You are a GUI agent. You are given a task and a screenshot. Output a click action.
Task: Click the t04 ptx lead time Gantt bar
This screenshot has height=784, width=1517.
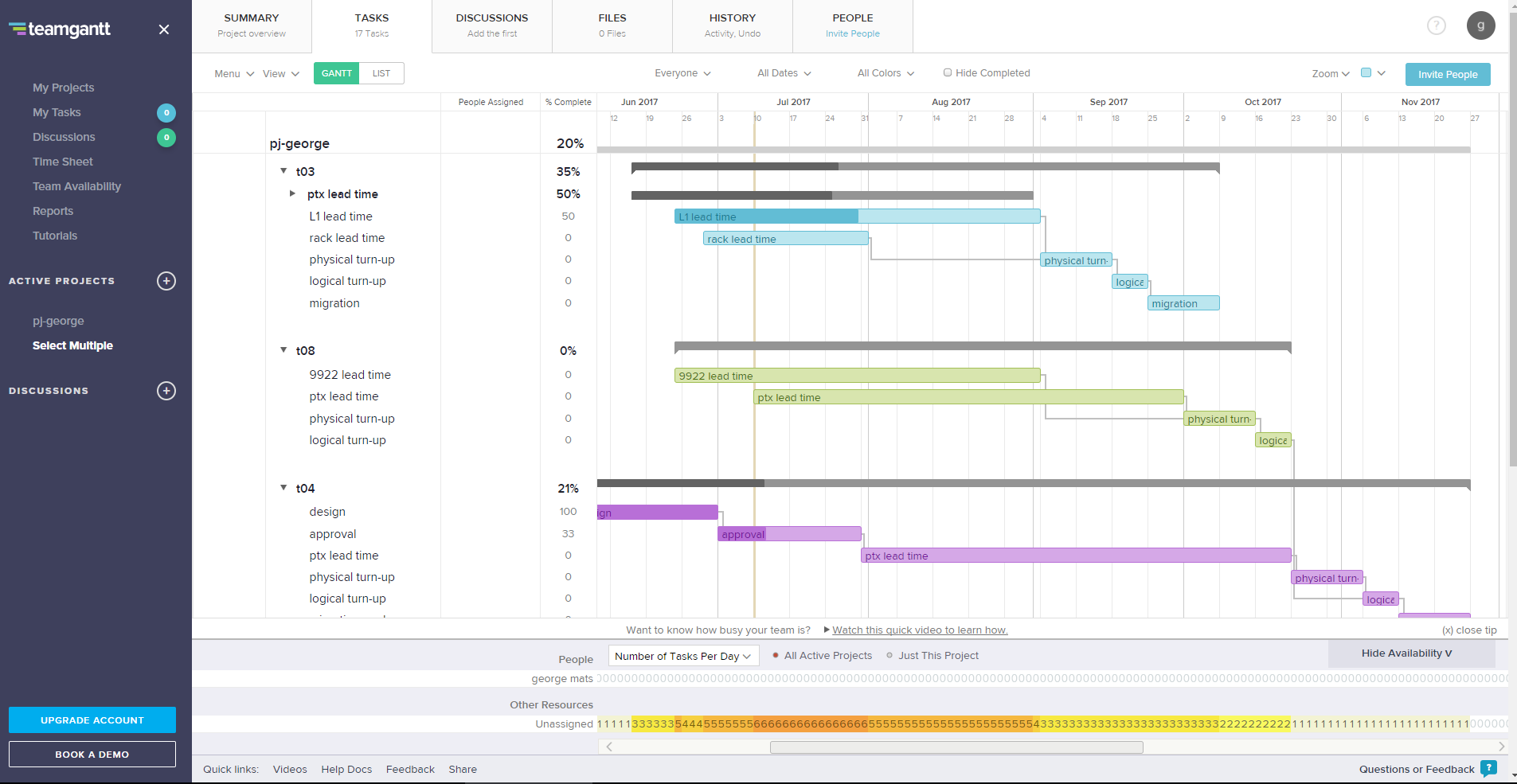[x=1076, y=556]
